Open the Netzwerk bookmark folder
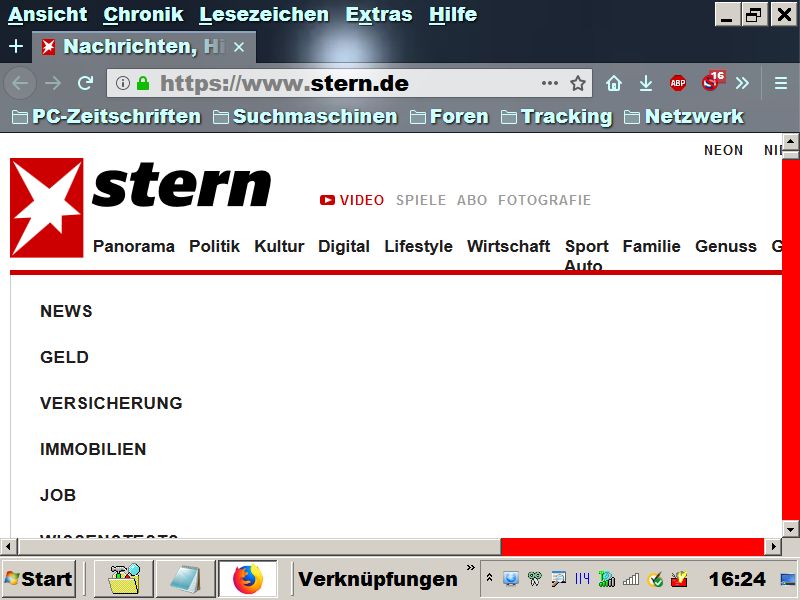 point(684,116)
